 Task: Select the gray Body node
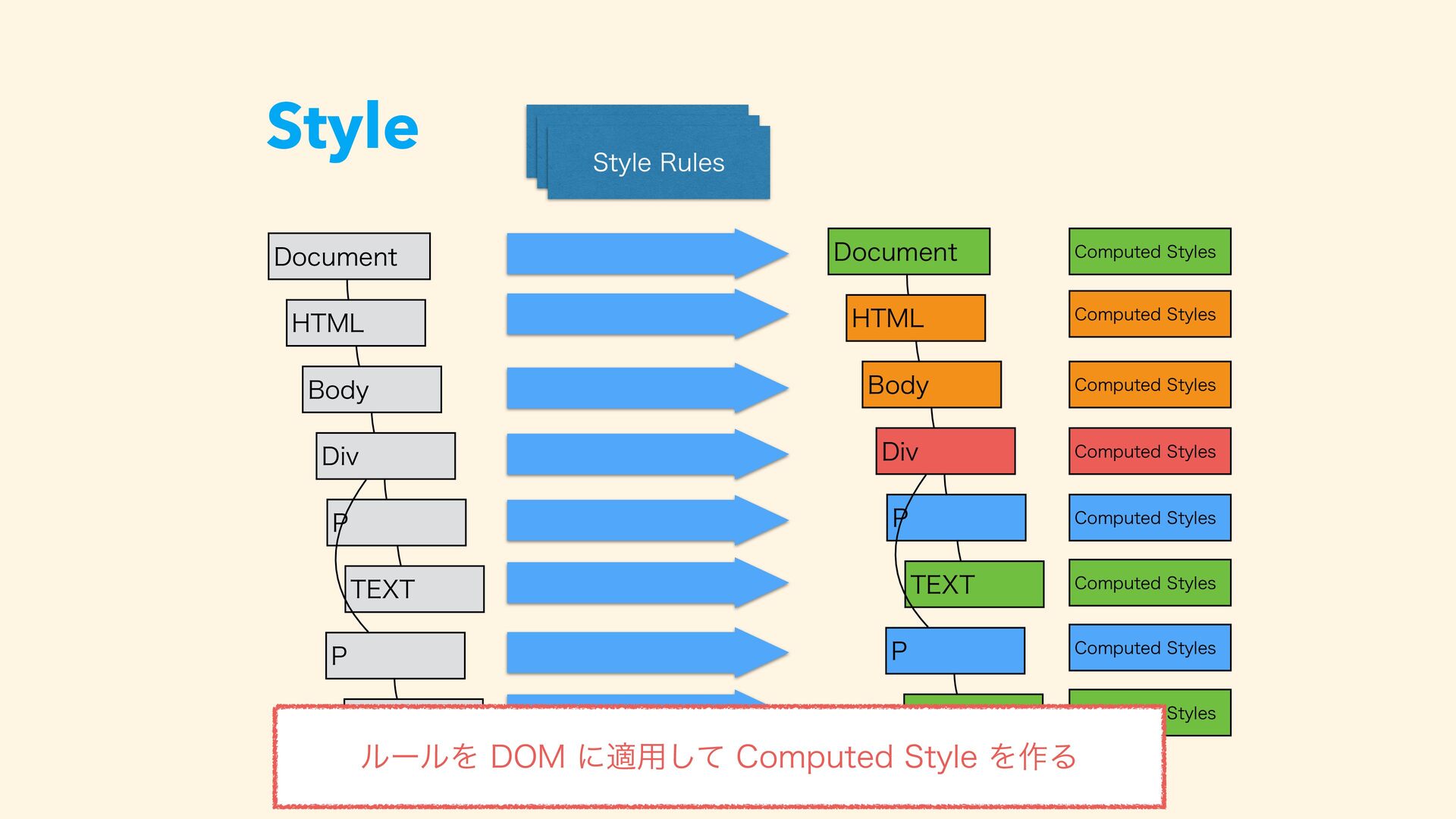tap(372, 390)
